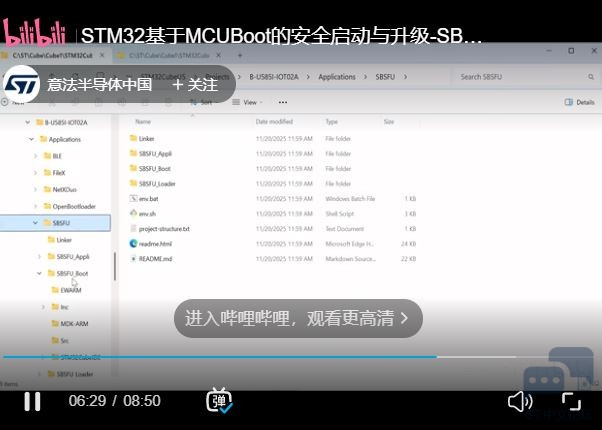Expand the OpenBootloader tree node
This screenshot has width=602, height=430.
(35, 206)
